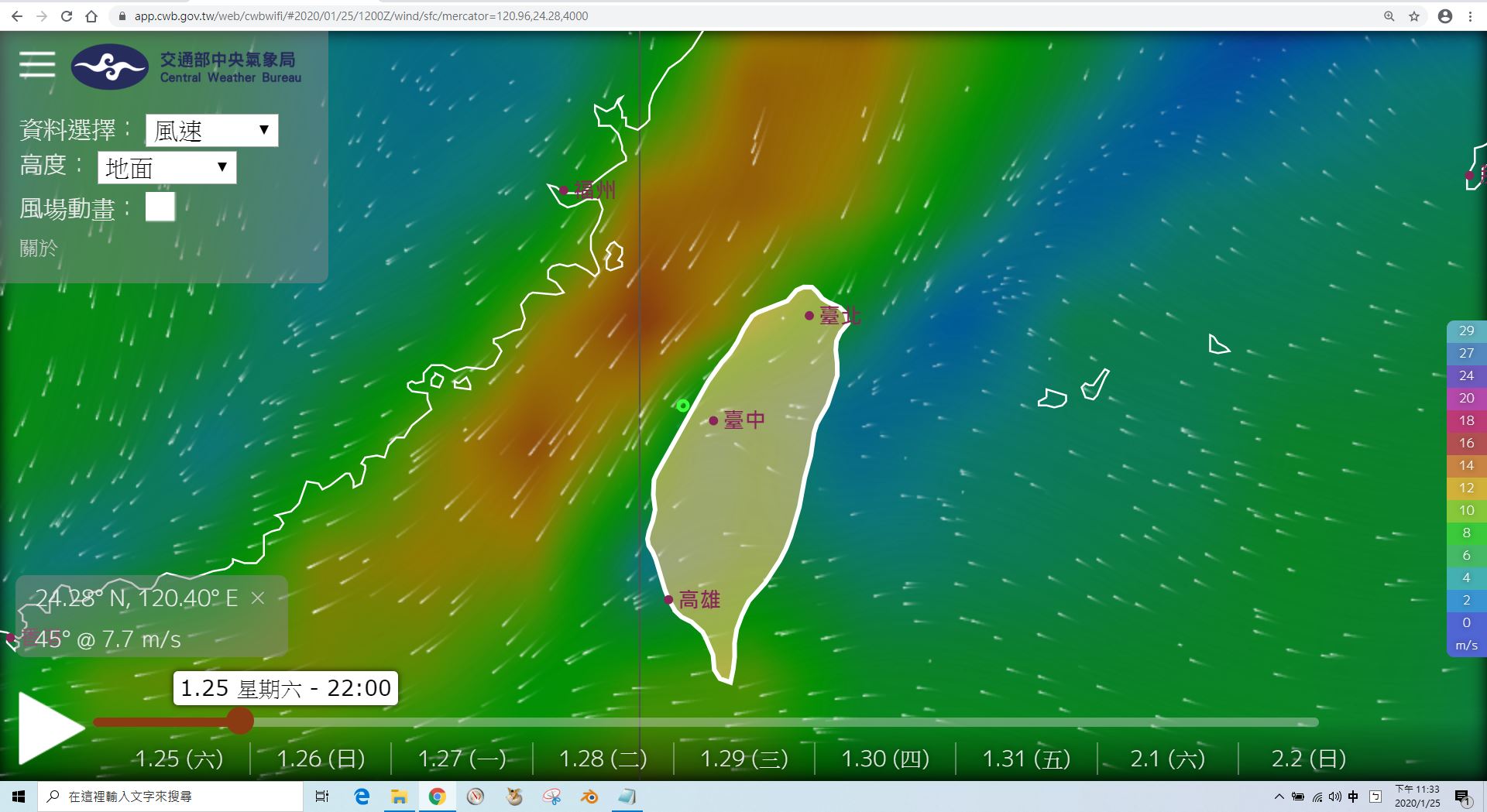The width and height of the screenshot is (1487, 812).
Task: Jump to 1.29 (三) on timeline
Action: pyautogui.click(x=744, y=759)
